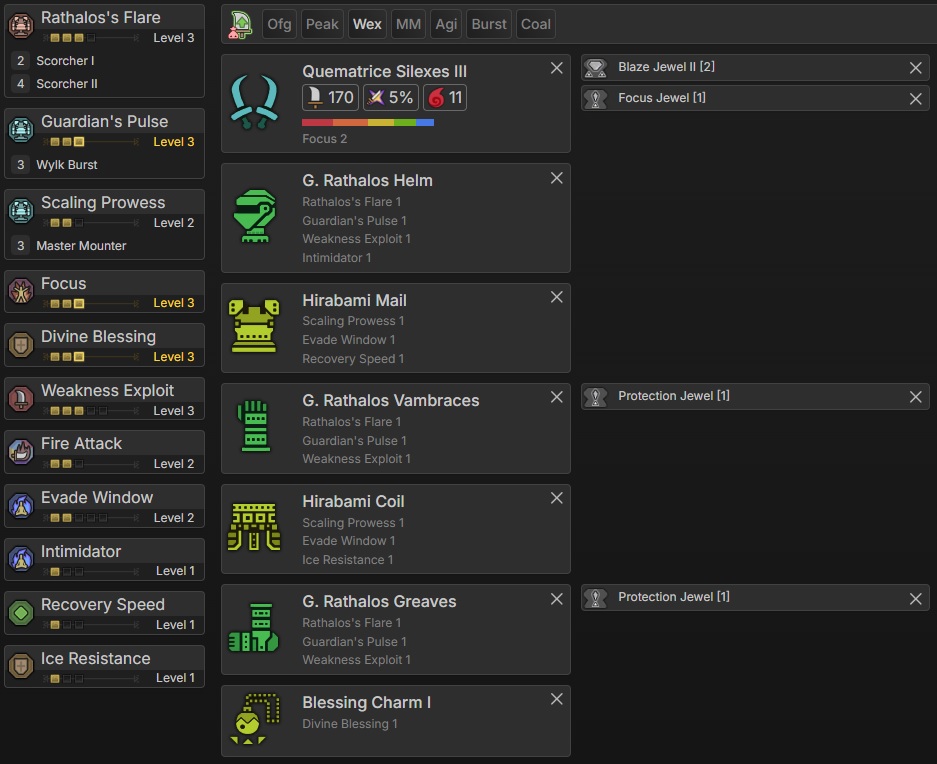Image resolution: width=937 pixels, height=764 pixels.
Task: Click the Rathalos's Flare skill icon
Action: coord(21,25)
